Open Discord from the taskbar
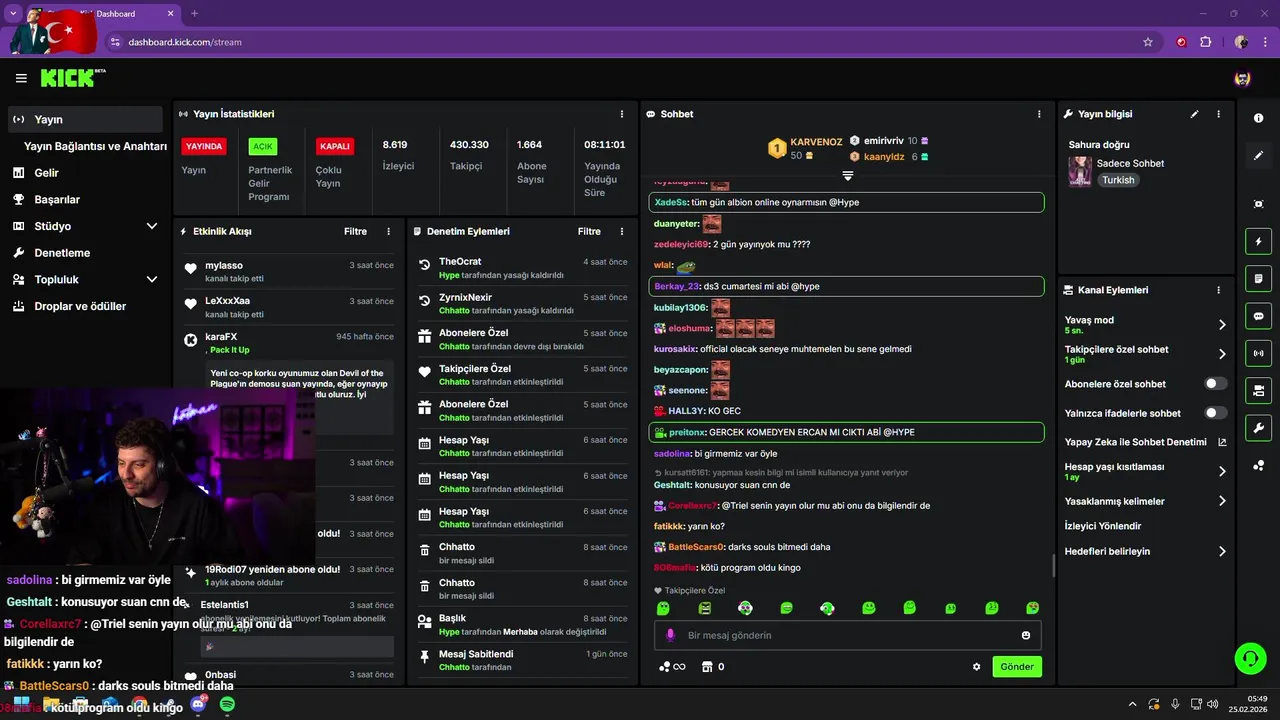1280x720 pixels. pos(198,705)
